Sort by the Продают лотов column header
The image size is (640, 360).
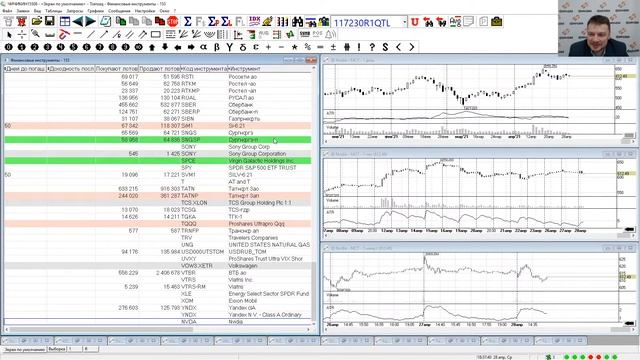point(160,69)
